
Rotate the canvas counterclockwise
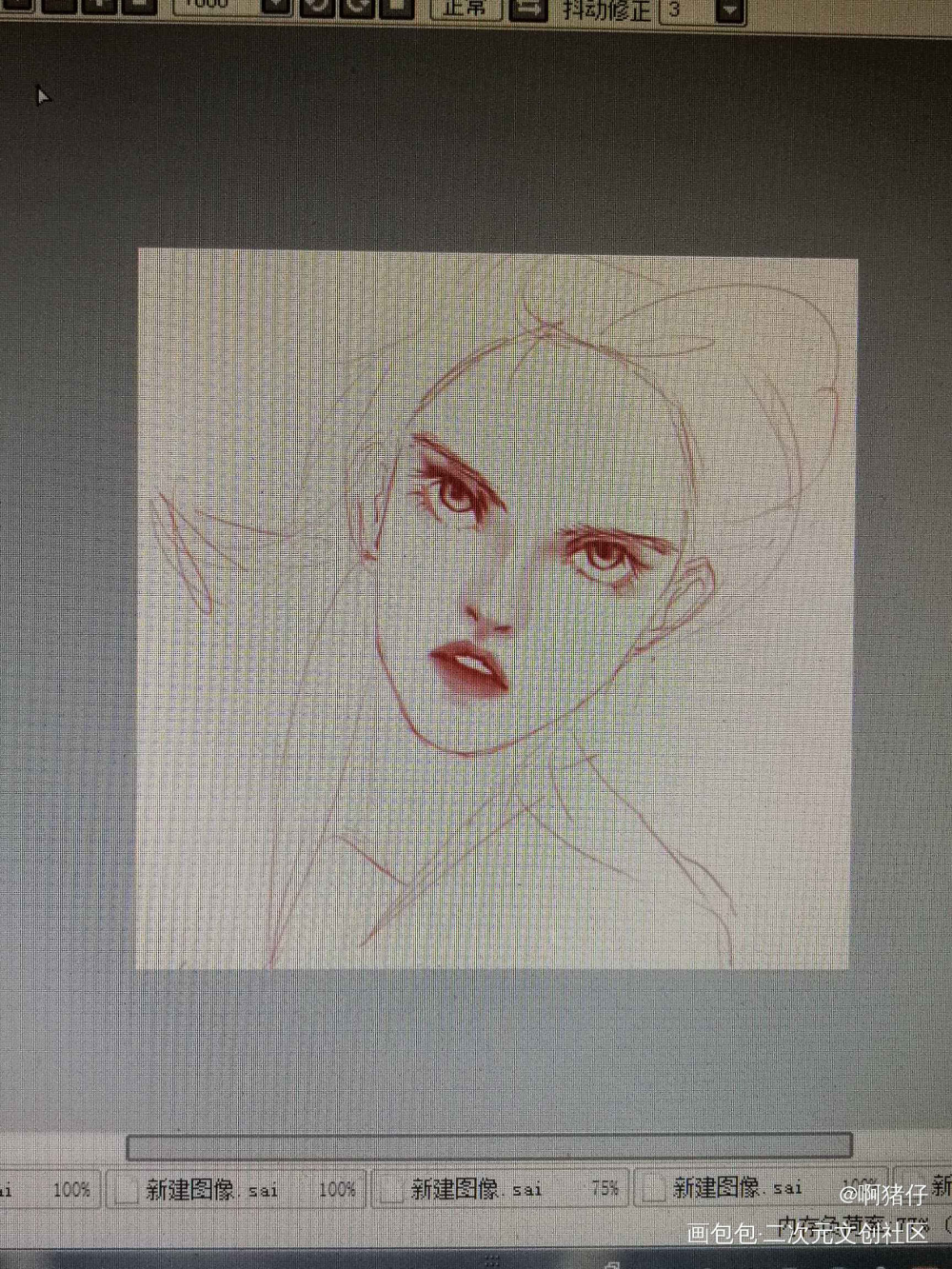pos(319,8)
